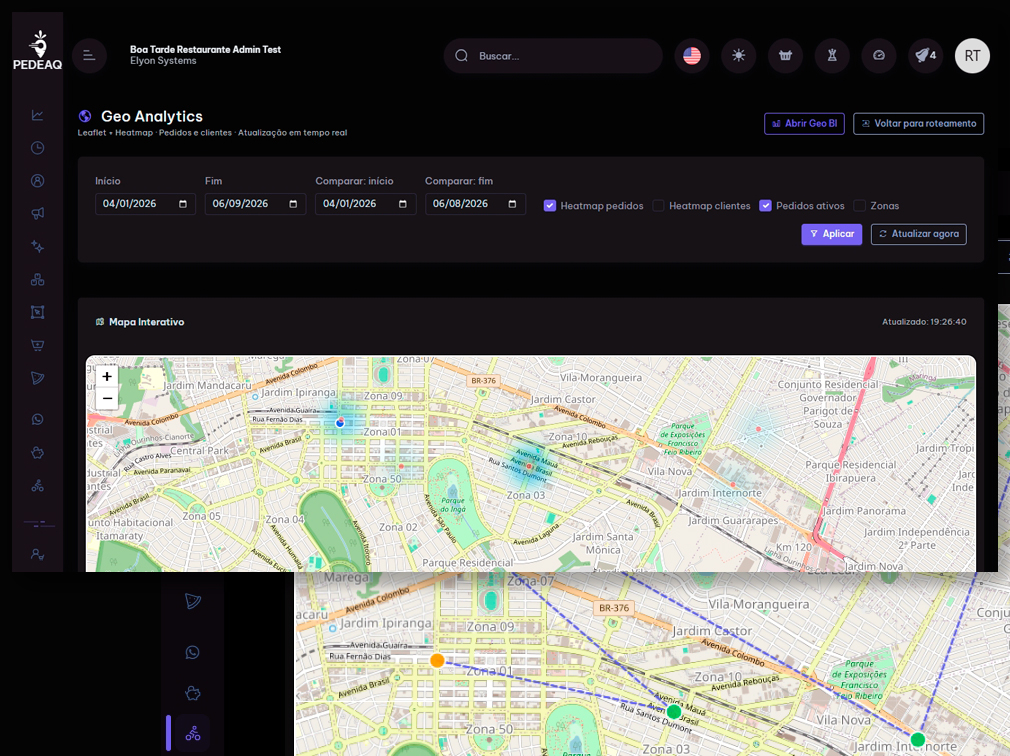Click the pizza slice icon in background window
The height and width of the screenshot is (756, 1010).
(193, 601)
